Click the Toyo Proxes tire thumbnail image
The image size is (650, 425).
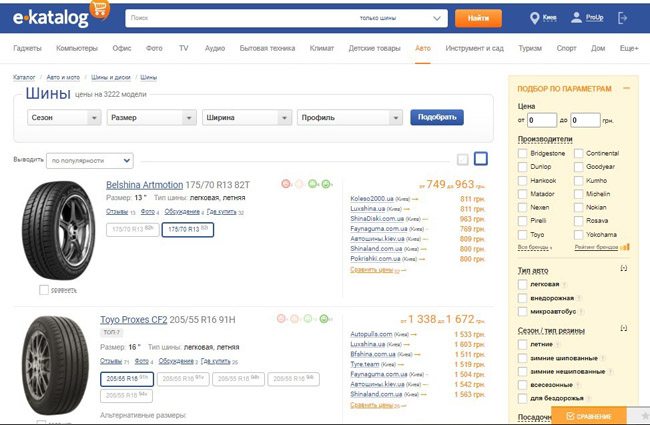55,366
